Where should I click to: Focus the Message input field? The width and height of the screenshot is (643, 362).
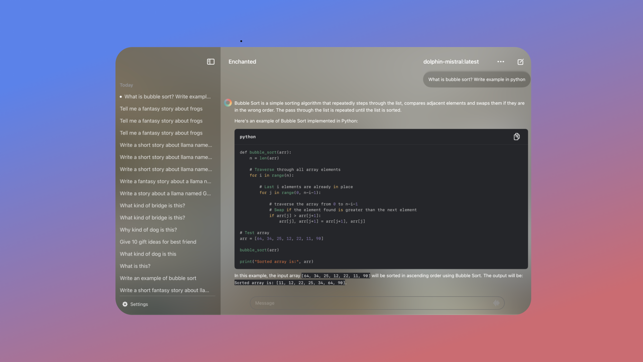pos(377,303)
